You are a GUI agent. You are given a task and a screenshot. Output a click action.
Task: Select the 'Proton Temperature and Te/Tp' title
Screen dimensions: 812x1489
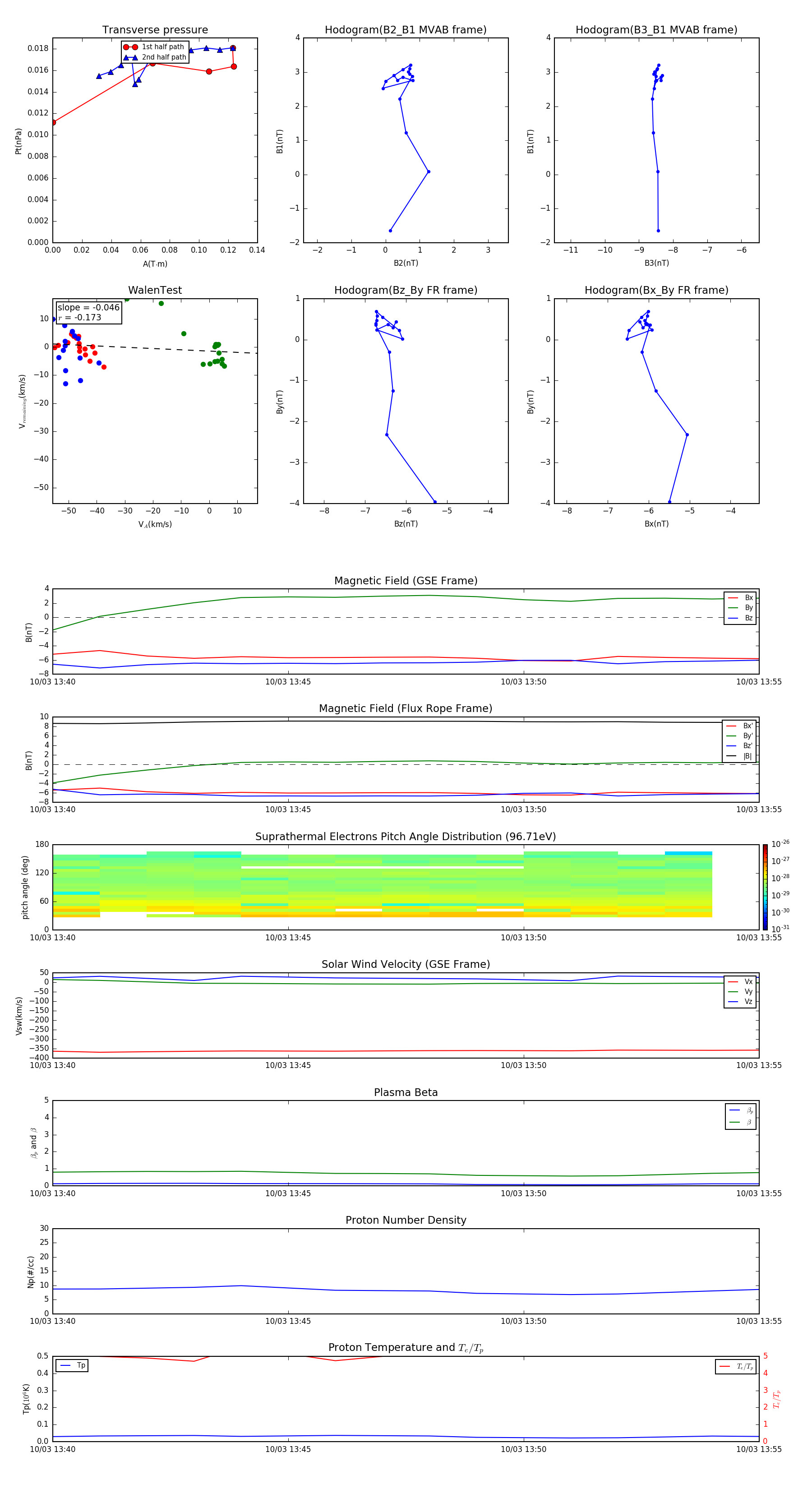[x=406, y=1348]
